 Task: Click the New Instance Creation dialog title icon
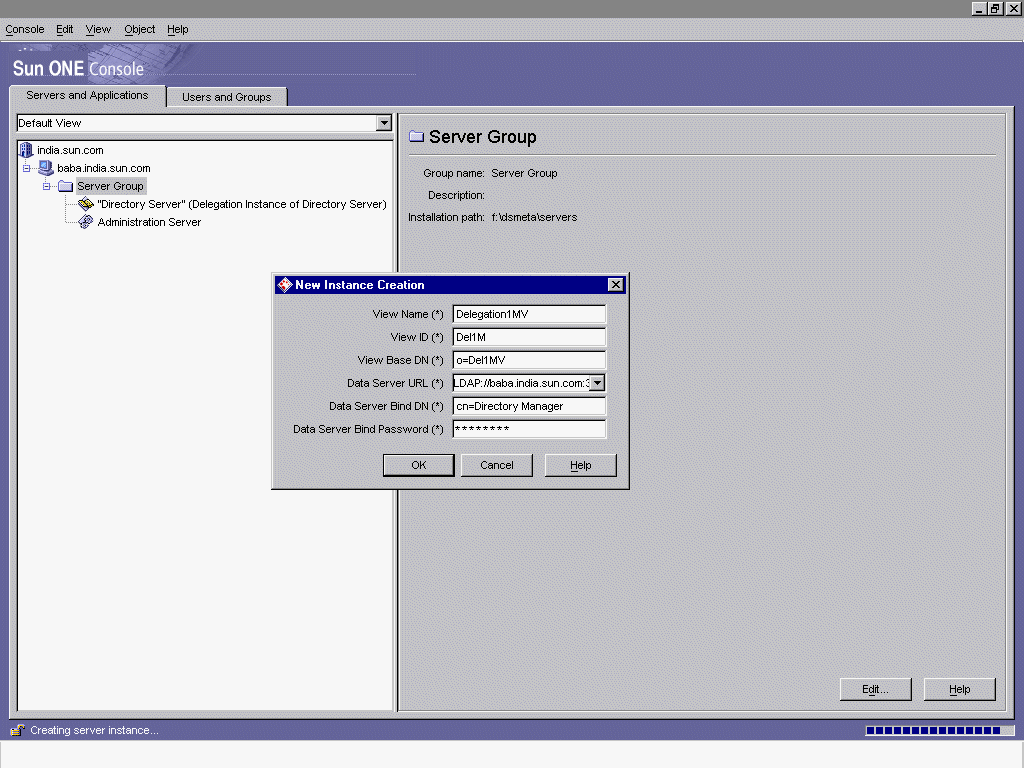tap(285, 285)
